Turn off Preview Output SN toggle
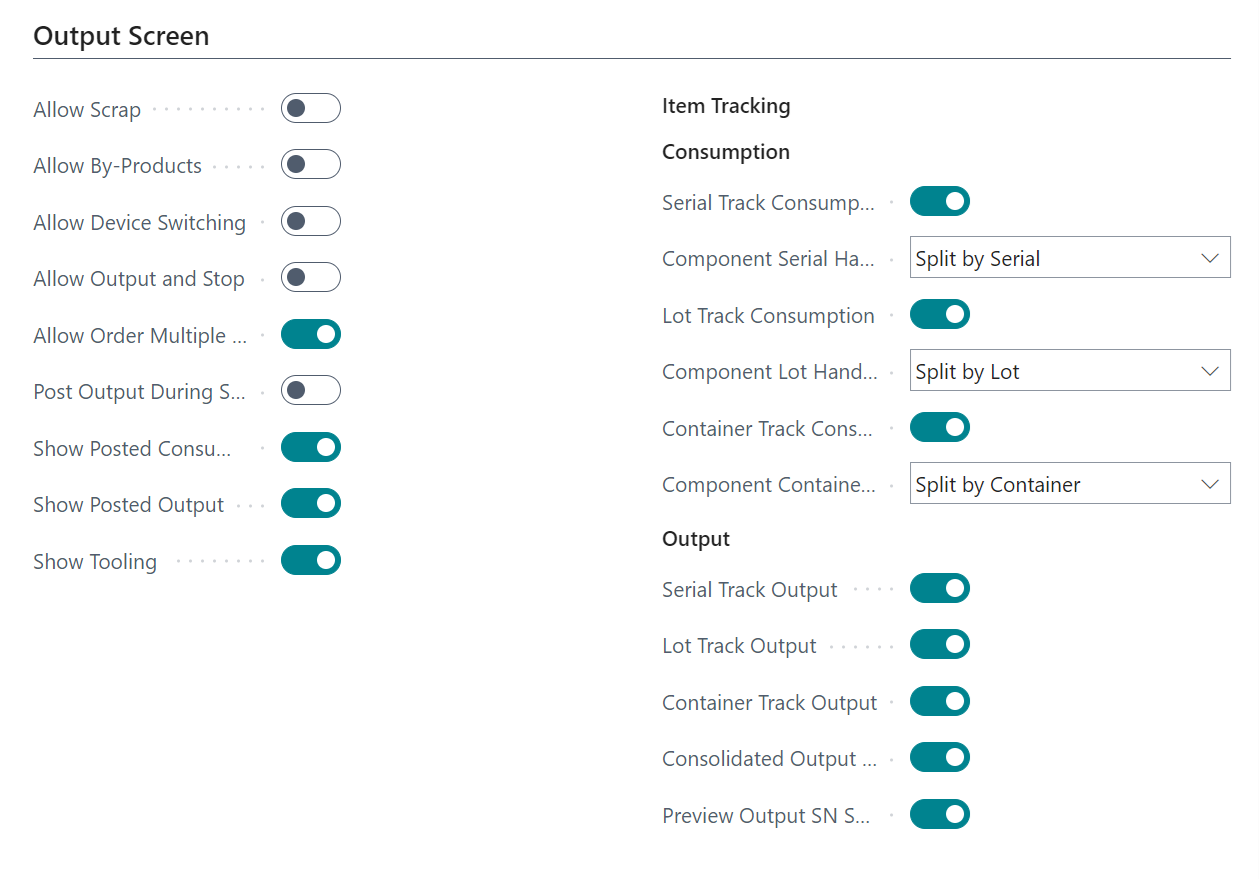Image resolution: width=1259 pixels, height=879 pixels. pyautogui.click(x=939, y=815)
